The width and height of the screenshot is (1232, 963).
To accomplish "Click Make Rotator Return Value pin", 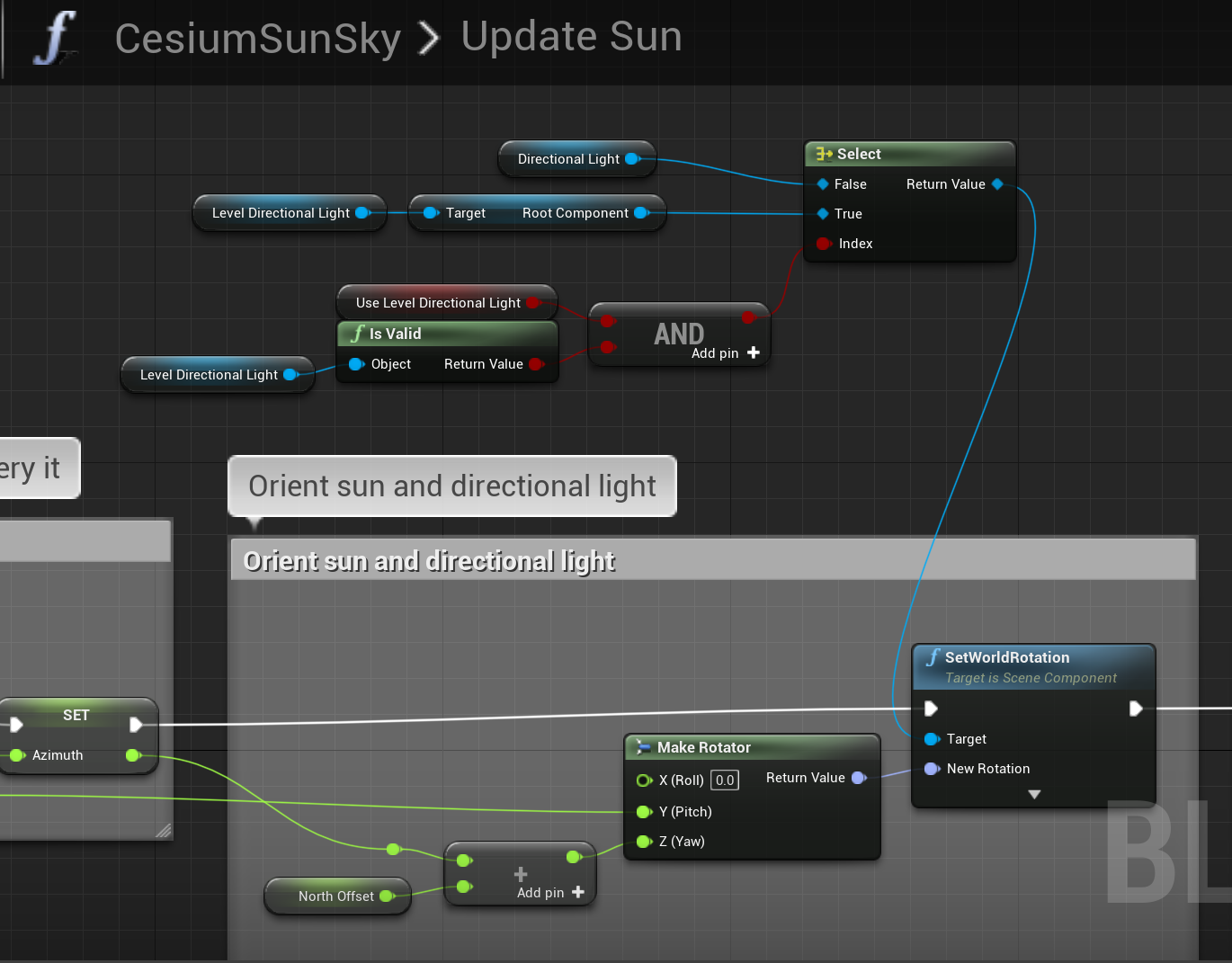I will (x=859, y=778).
